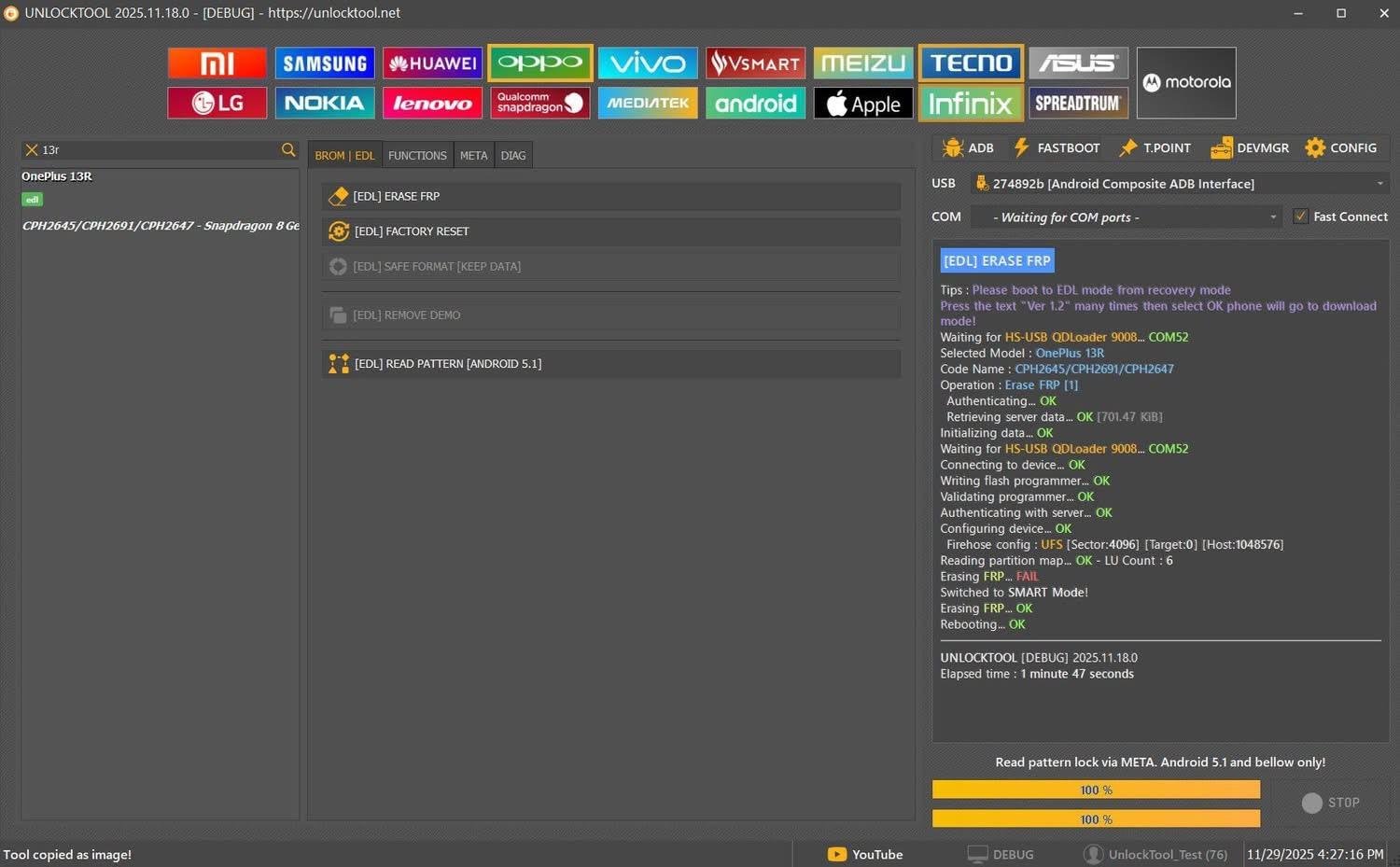Open the CONFIG gear settings
1400x867 pixels.
1341,147
